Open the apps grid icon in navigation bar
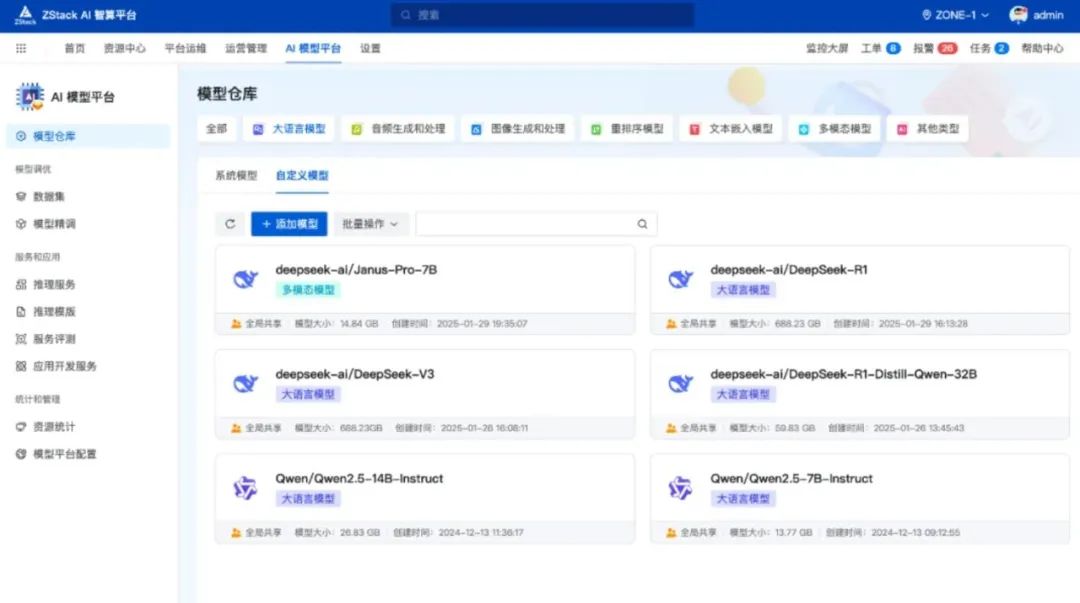 (21, 48)
